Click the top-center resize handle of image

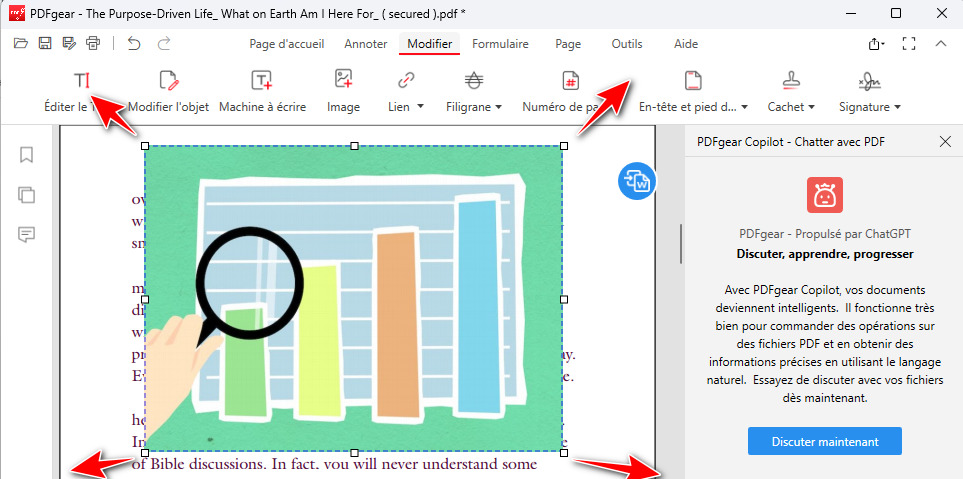[354, 146]
